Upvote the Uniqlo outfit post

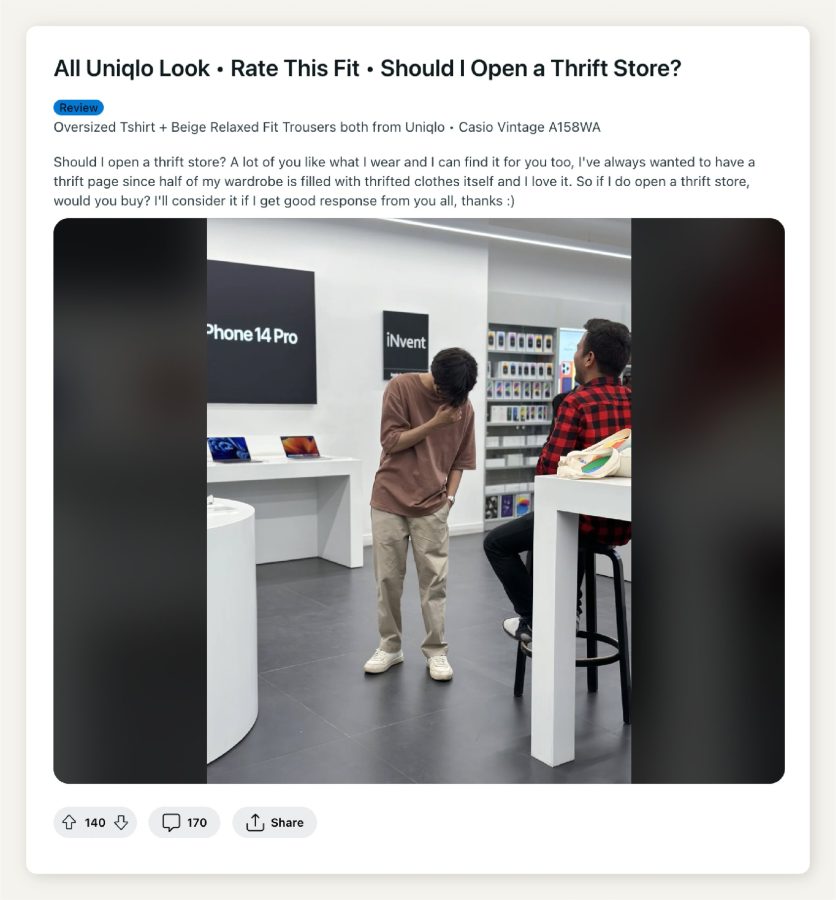point(69,823)
